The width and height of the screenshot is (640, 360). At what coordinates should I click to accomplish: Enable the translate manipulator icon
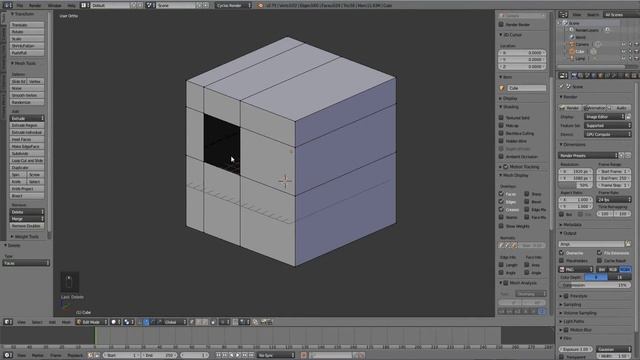coord(146,322)
